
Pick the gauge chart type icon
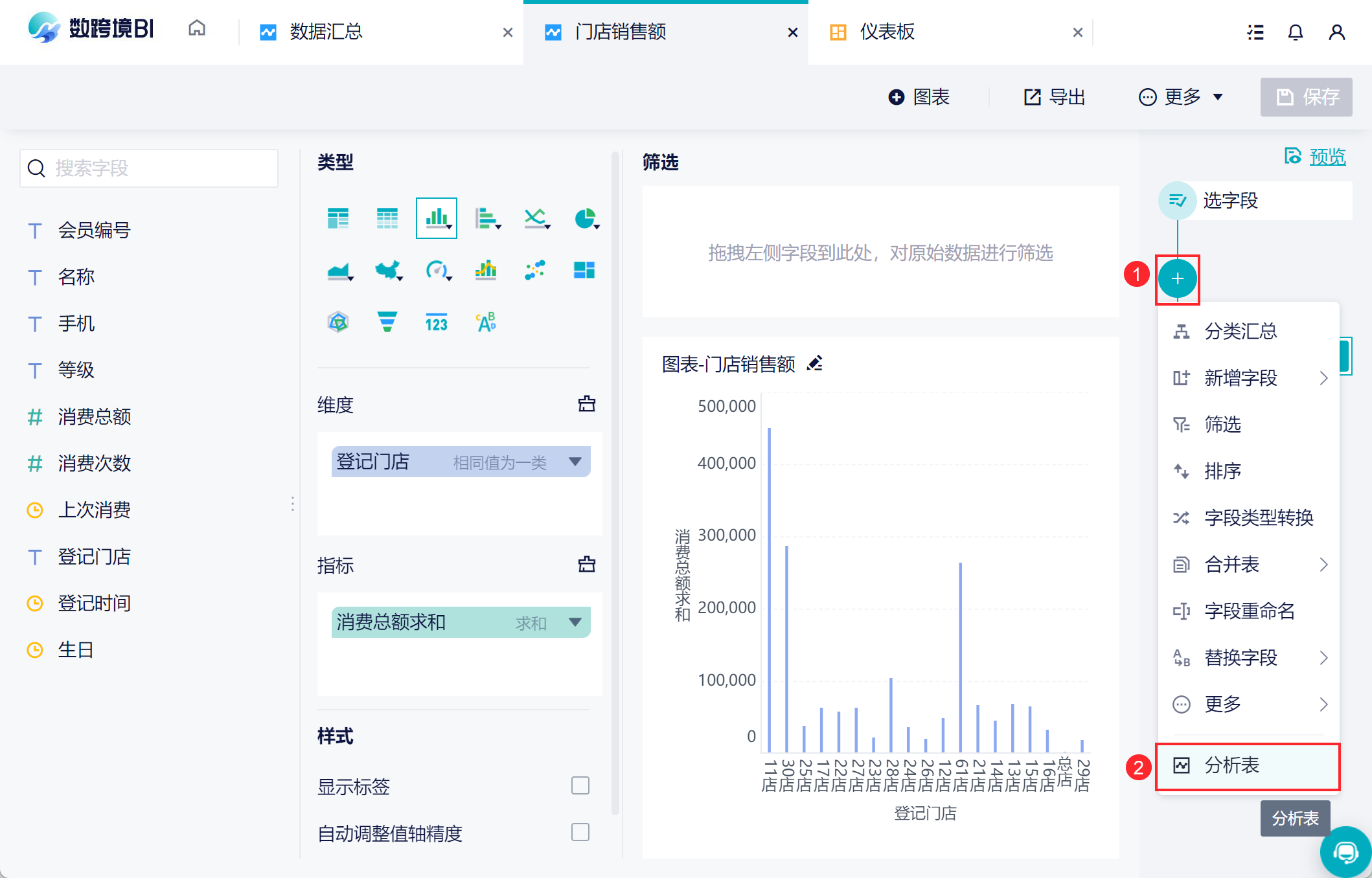[x=437, y=270]
